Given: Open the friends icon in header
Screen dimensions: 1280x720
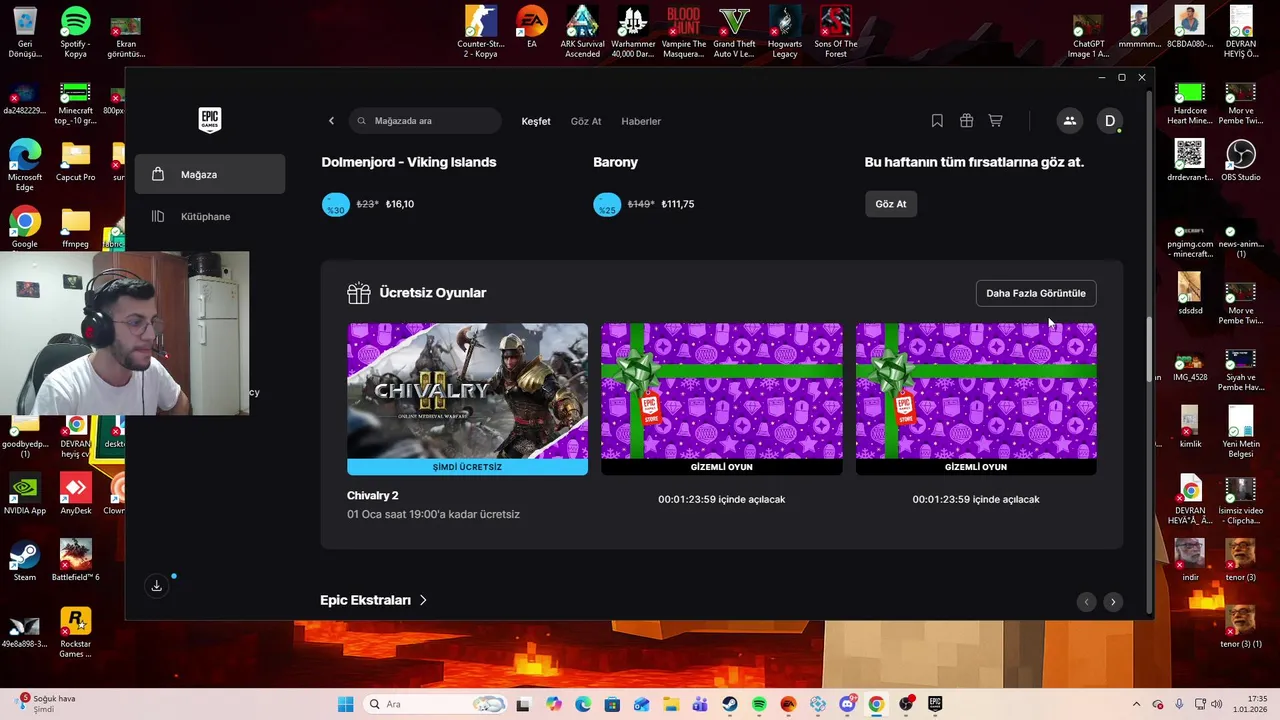Looking at the screenshot, I should (1069, 121).
